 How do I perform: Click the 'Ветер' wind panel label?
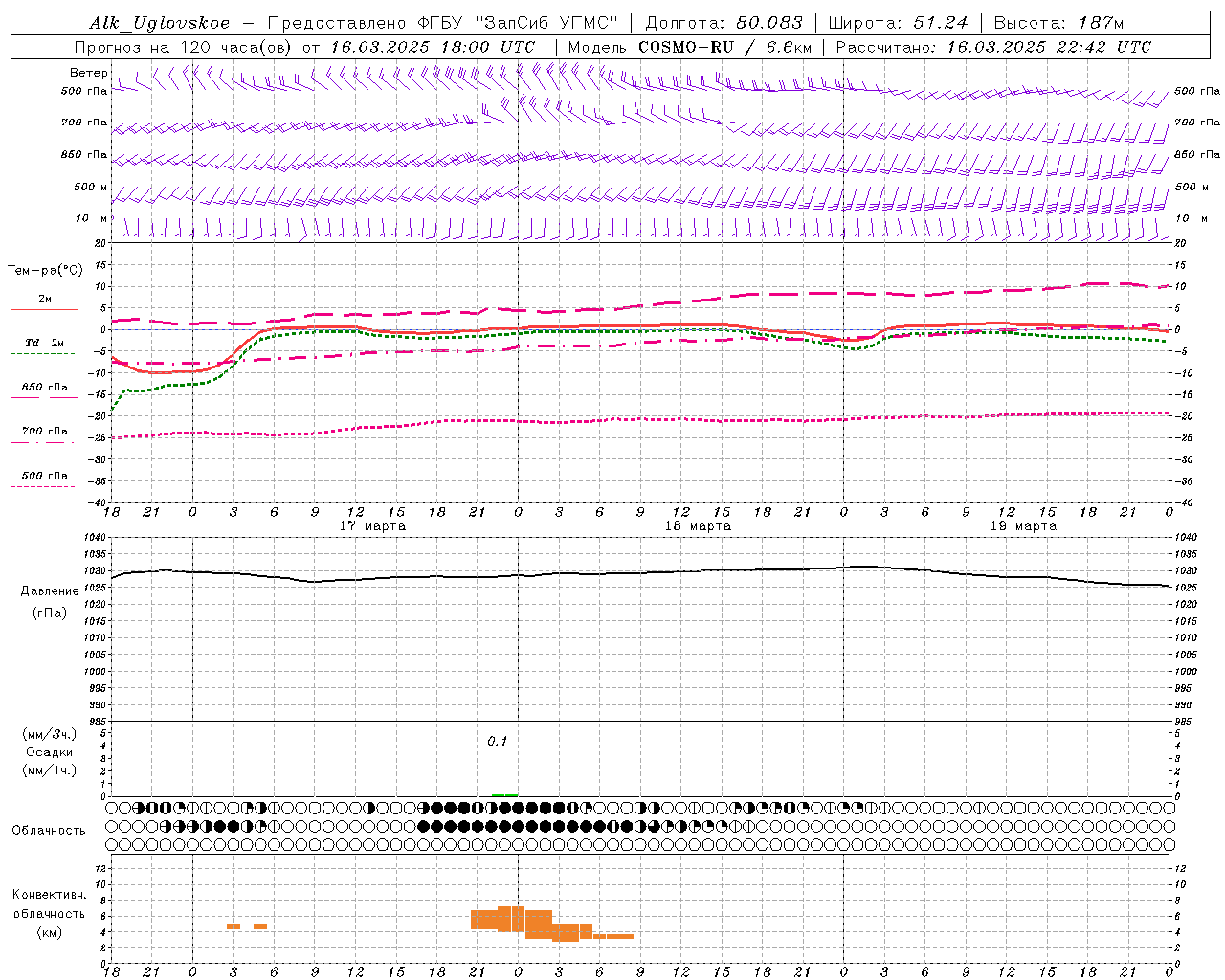point(88,73)
